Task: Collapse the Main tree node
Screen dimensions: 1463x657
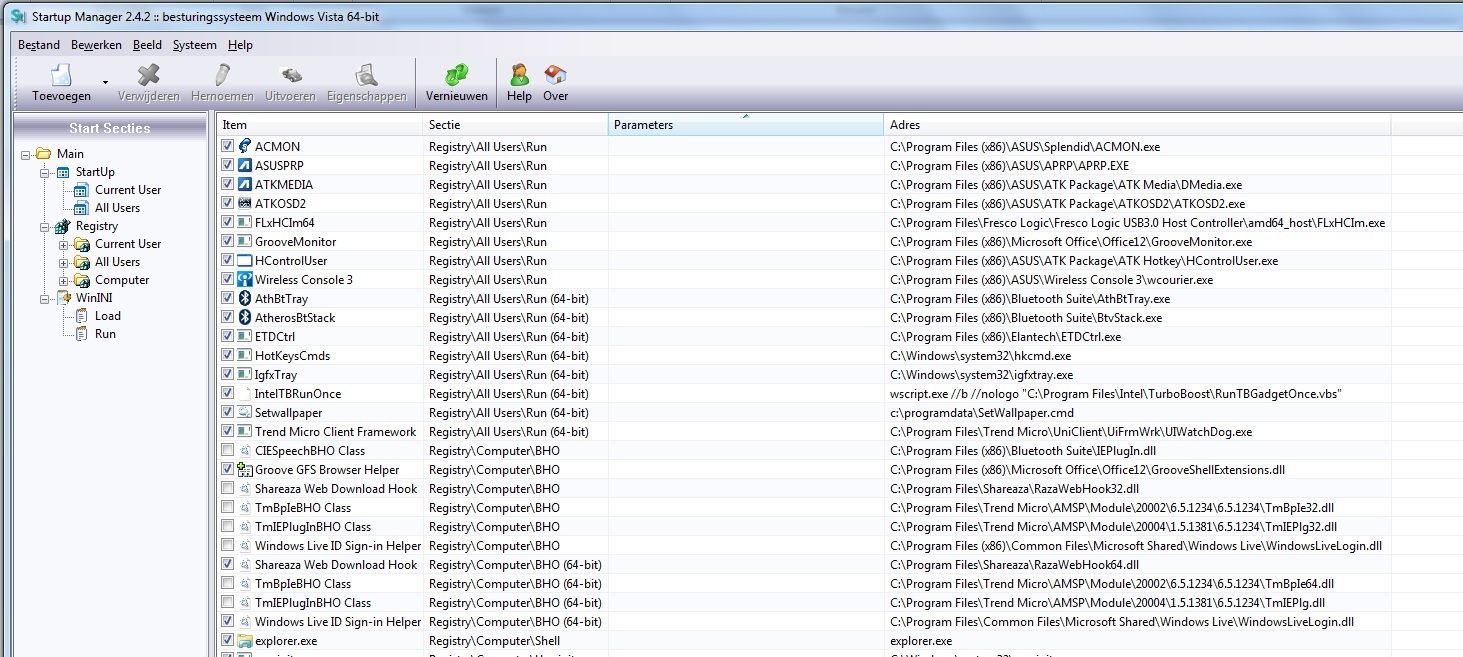Action: [26, 154]
